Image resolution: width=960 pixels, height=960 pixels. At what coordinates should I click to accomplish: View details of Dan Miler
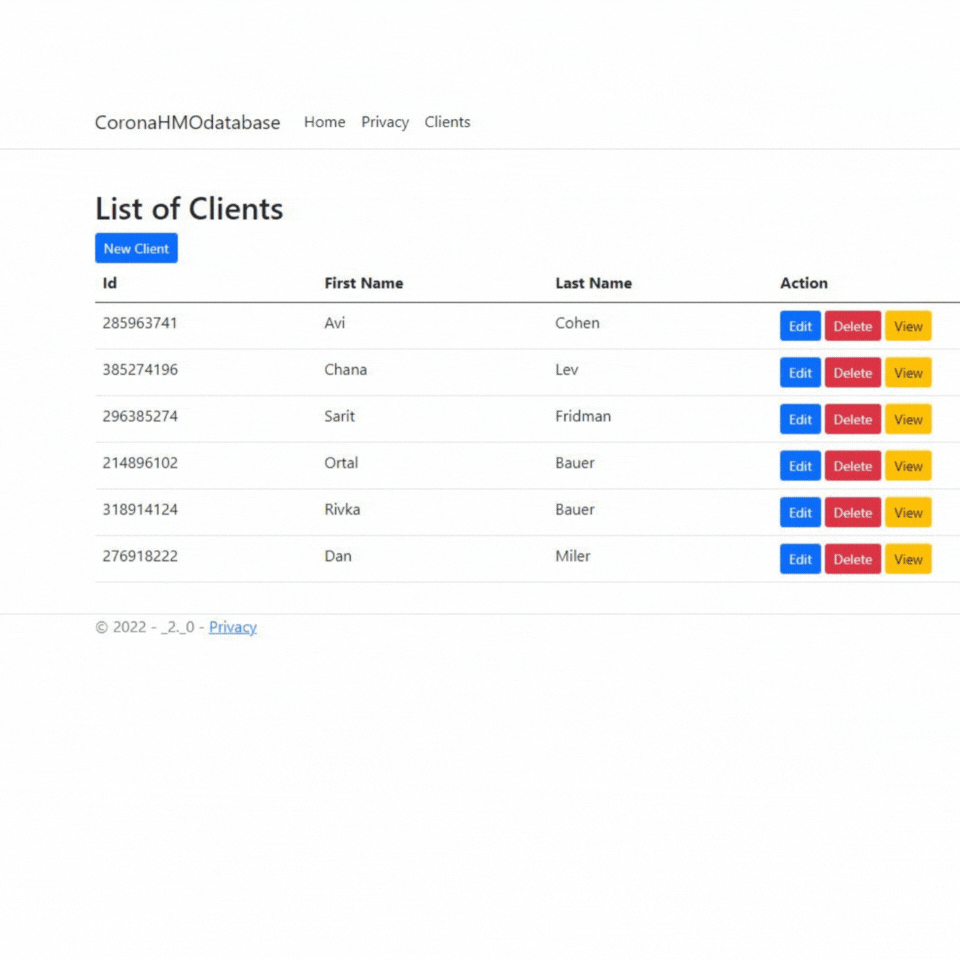point(908,559)
